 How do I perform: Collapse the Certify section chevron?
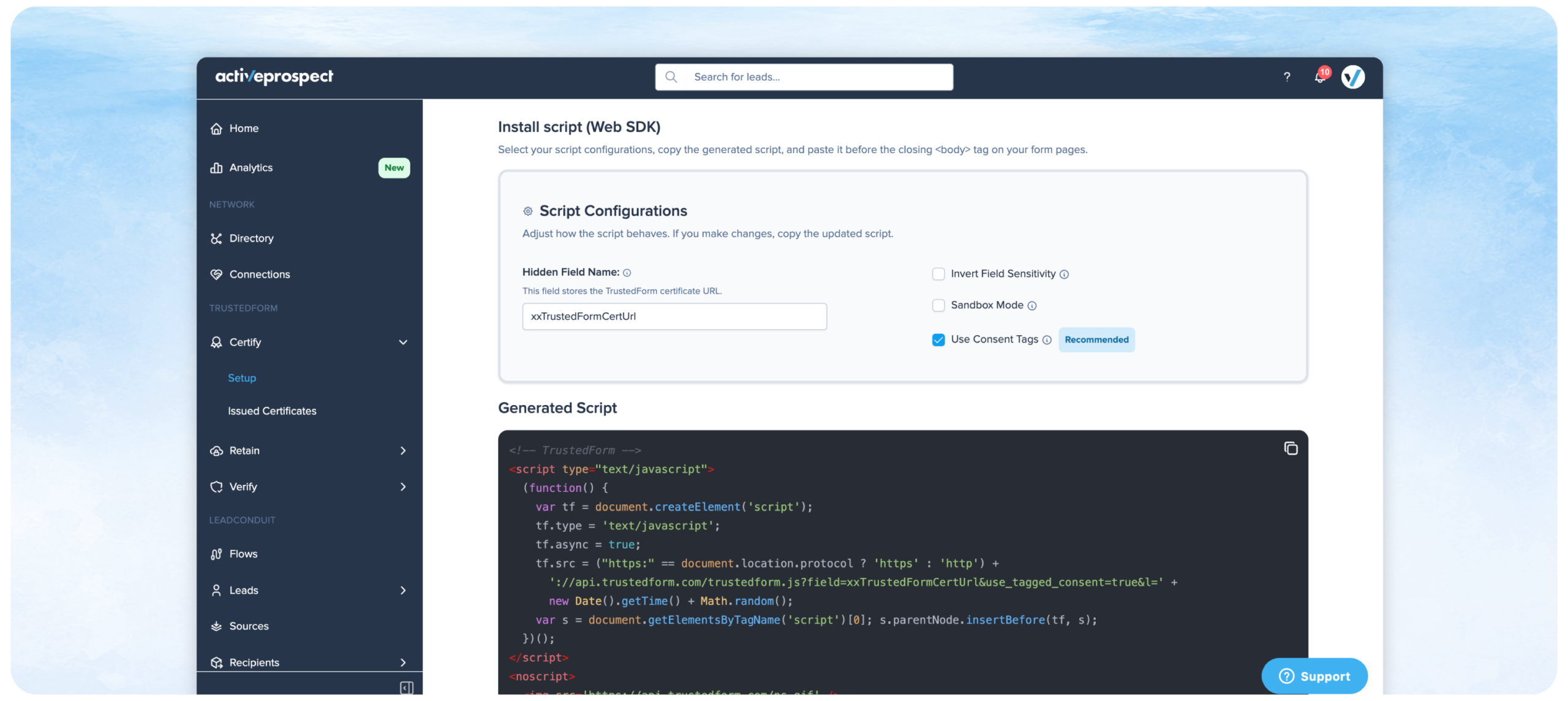(403, 343)
